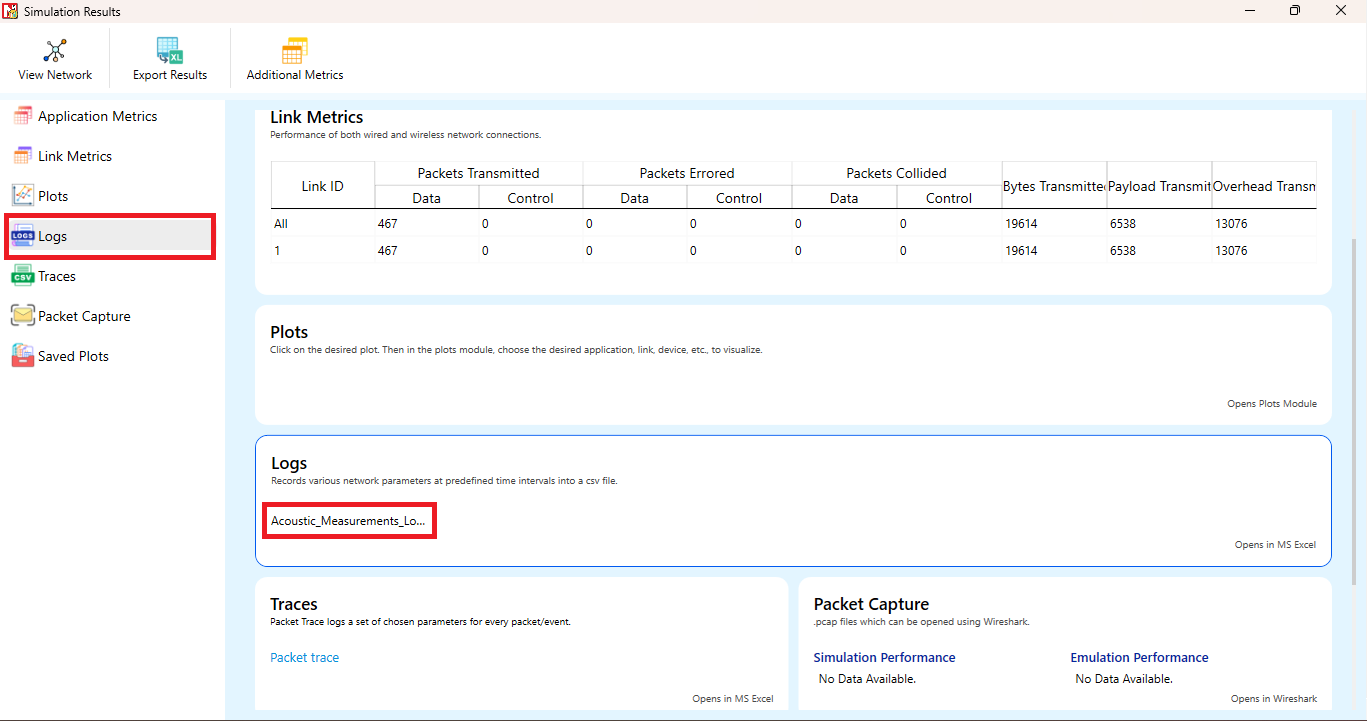Click the Link ID column header
The height and width of the screenshot is (721, 1367).
point(323,185)
